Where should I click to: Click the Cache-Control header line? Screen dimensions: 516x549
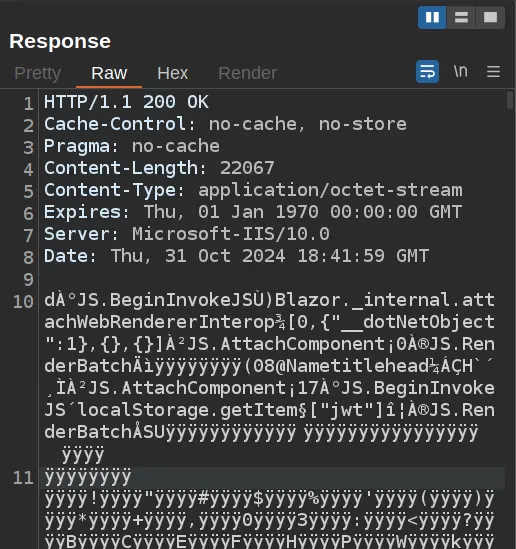[x=225, y=124]
